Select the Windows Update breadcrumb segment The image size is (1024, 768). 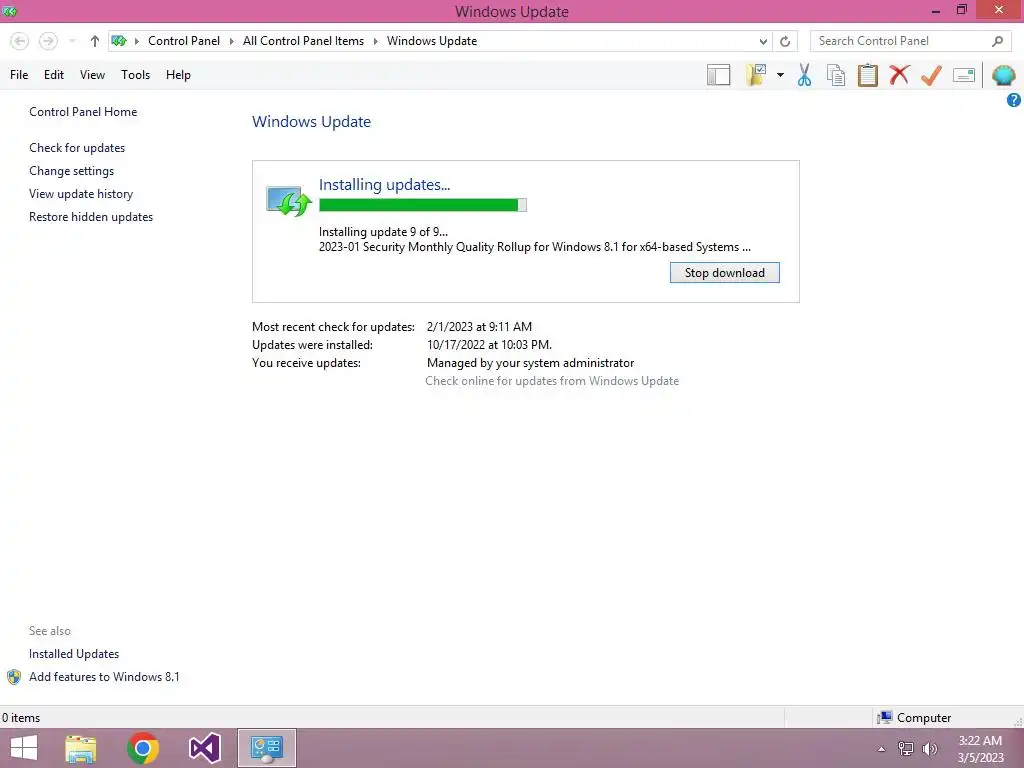click(432, 41)
